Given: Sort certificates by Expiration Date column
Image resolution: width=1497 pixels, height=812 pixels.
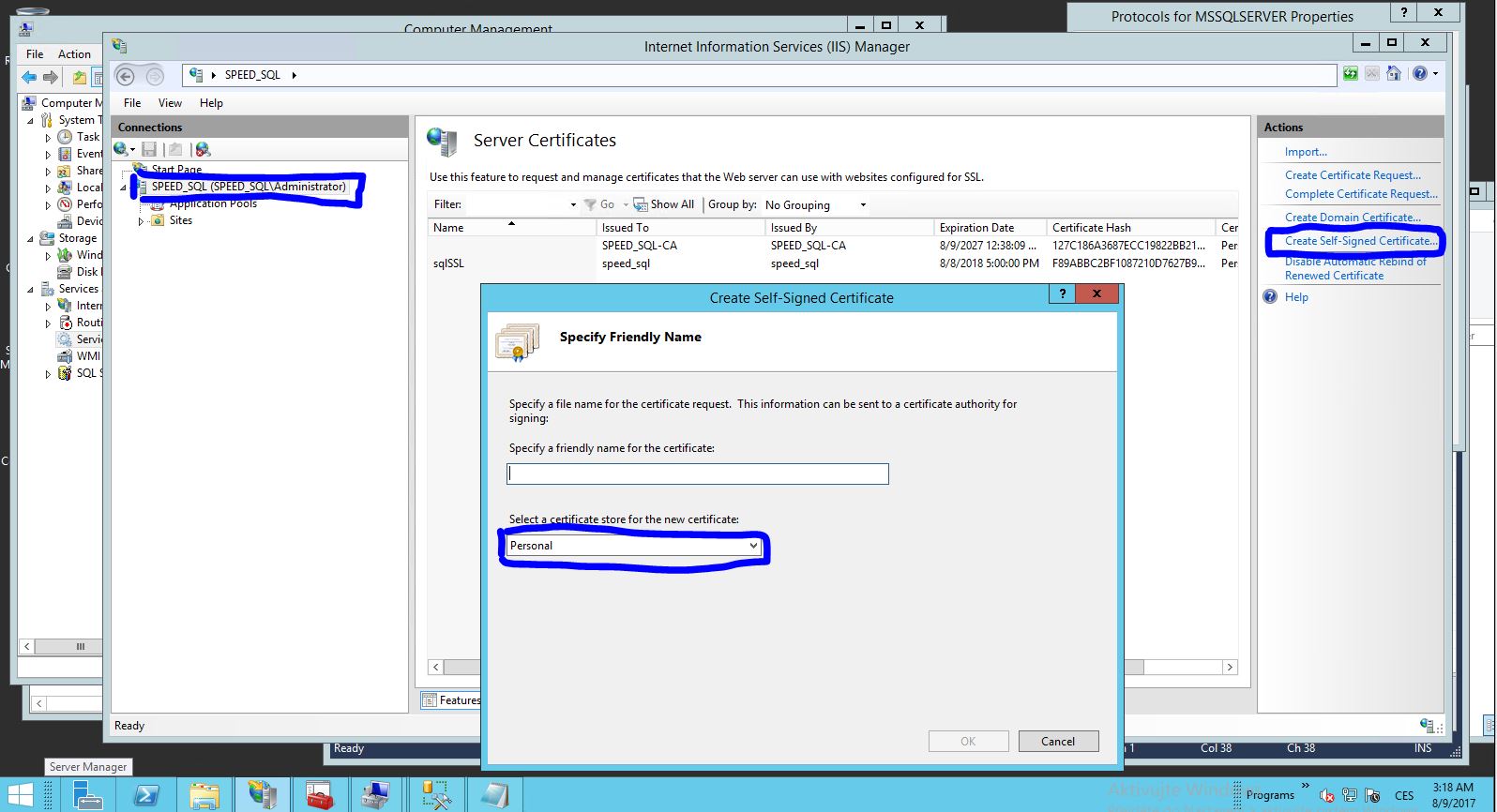Looking at the screenshot, I should pyautogui.click(x=990, y=228).
